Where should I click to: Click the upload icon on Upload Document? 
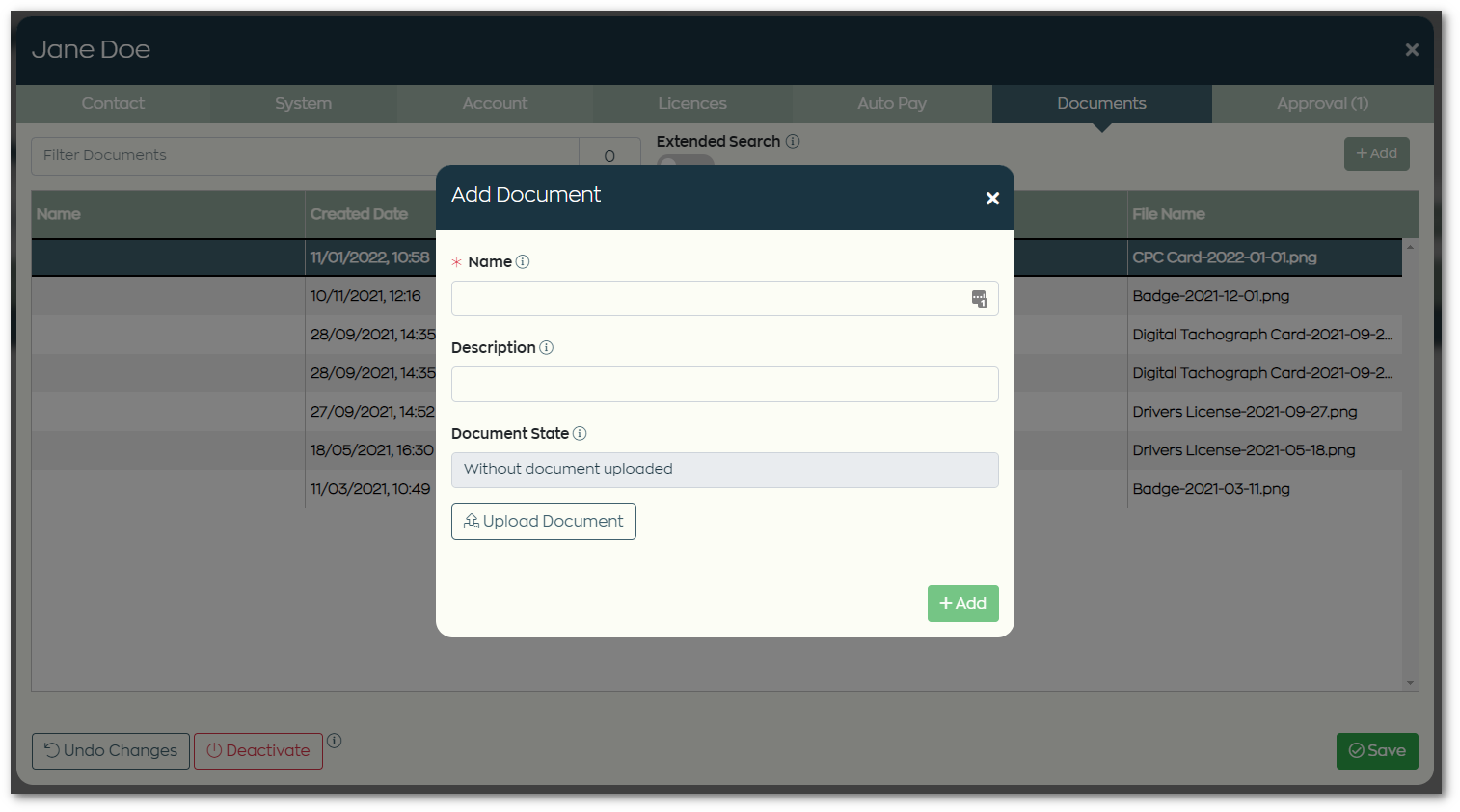pyautogui.click(x=471, y=521)
